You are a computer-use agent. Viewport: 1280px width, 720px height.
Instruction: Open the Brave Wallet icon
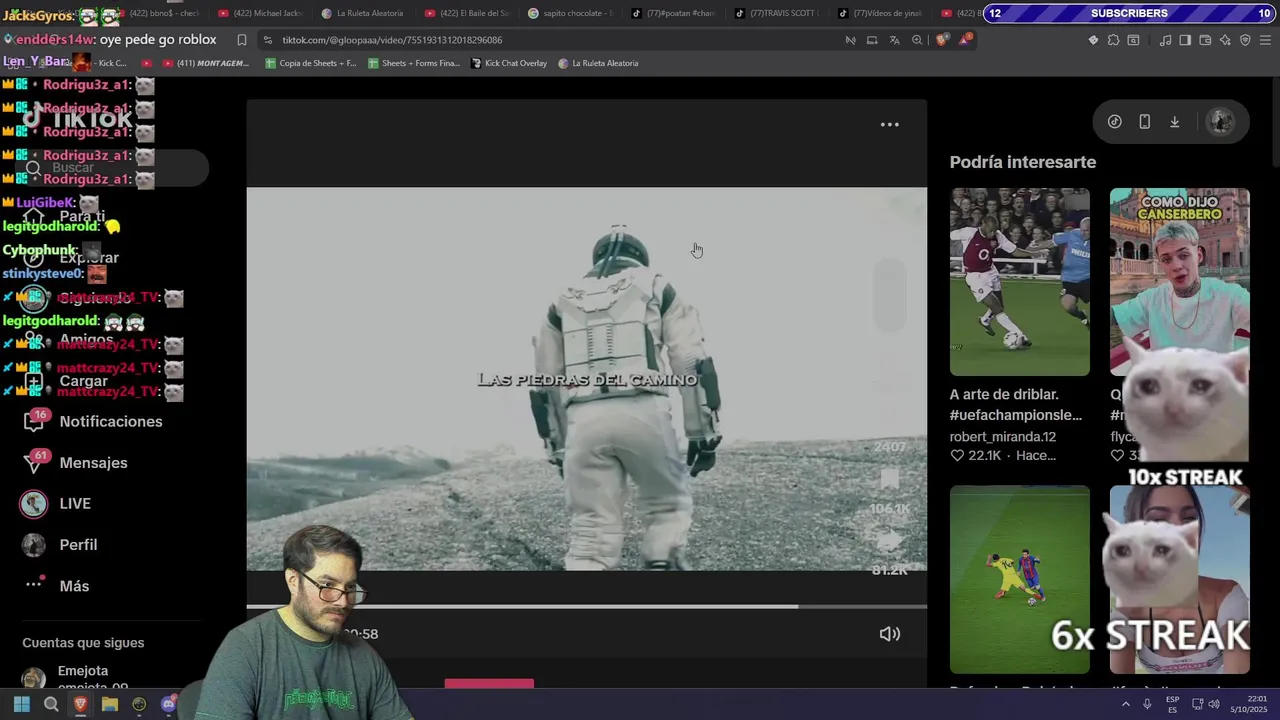coord(1205,40)
